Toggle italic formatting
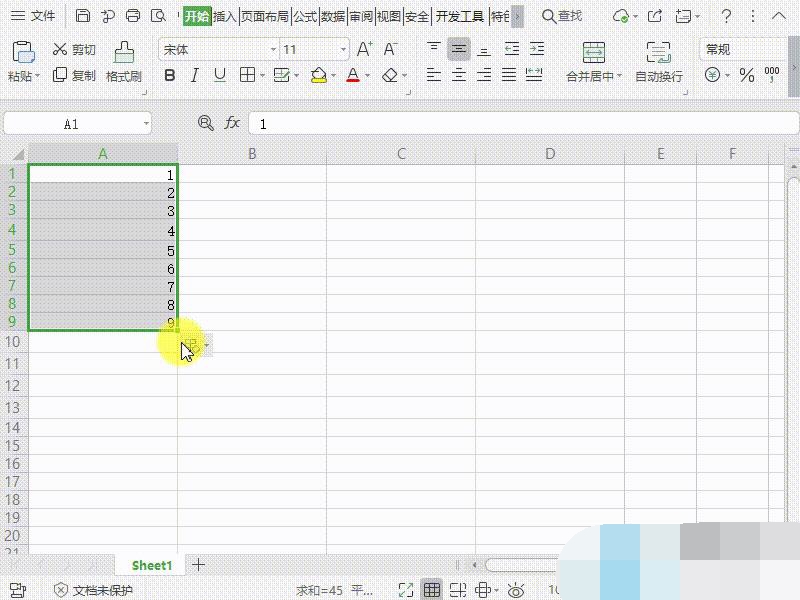This screenshot has width=800, height=600. point(194,75)
